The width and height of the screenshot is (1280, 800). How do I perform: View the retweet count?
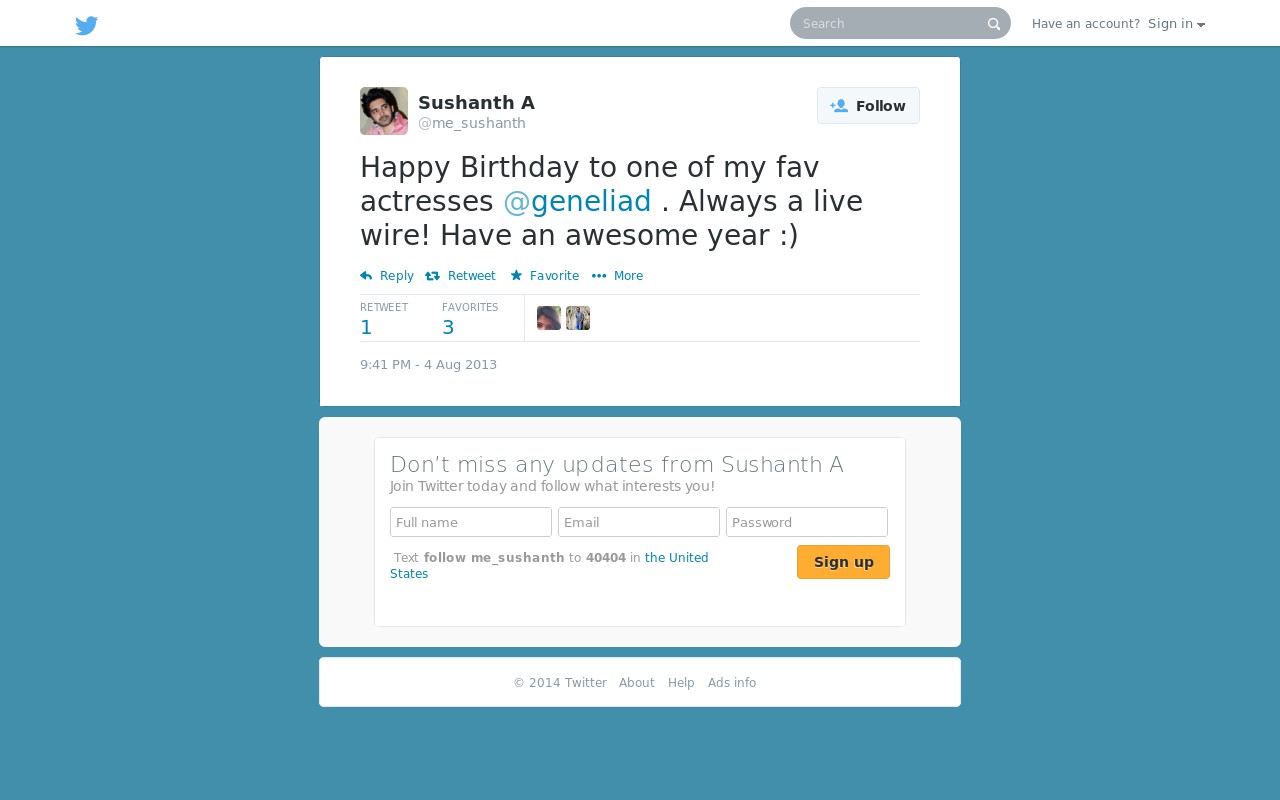click(366, 327)
